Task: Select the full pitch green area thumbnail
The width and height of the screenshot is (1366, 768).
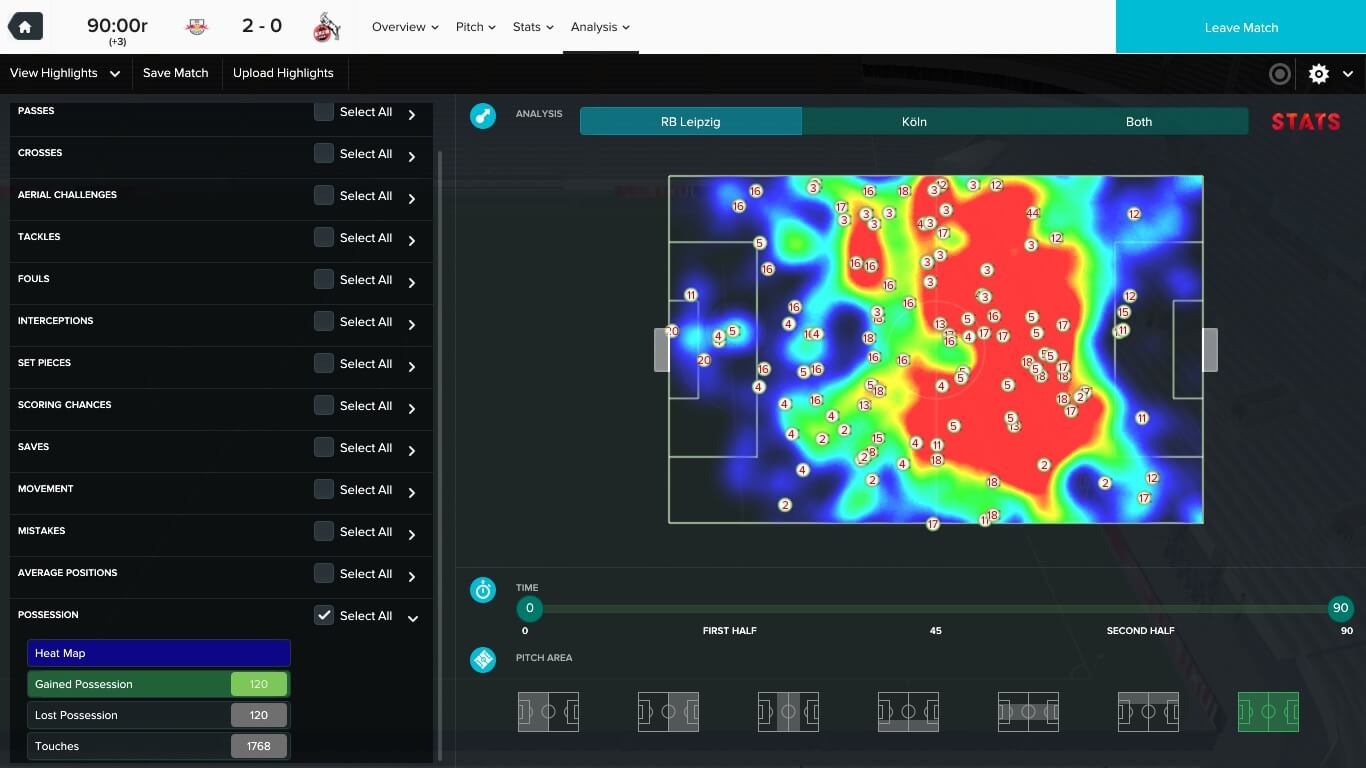Action: pyautogui.click(x=1268, y=712)
